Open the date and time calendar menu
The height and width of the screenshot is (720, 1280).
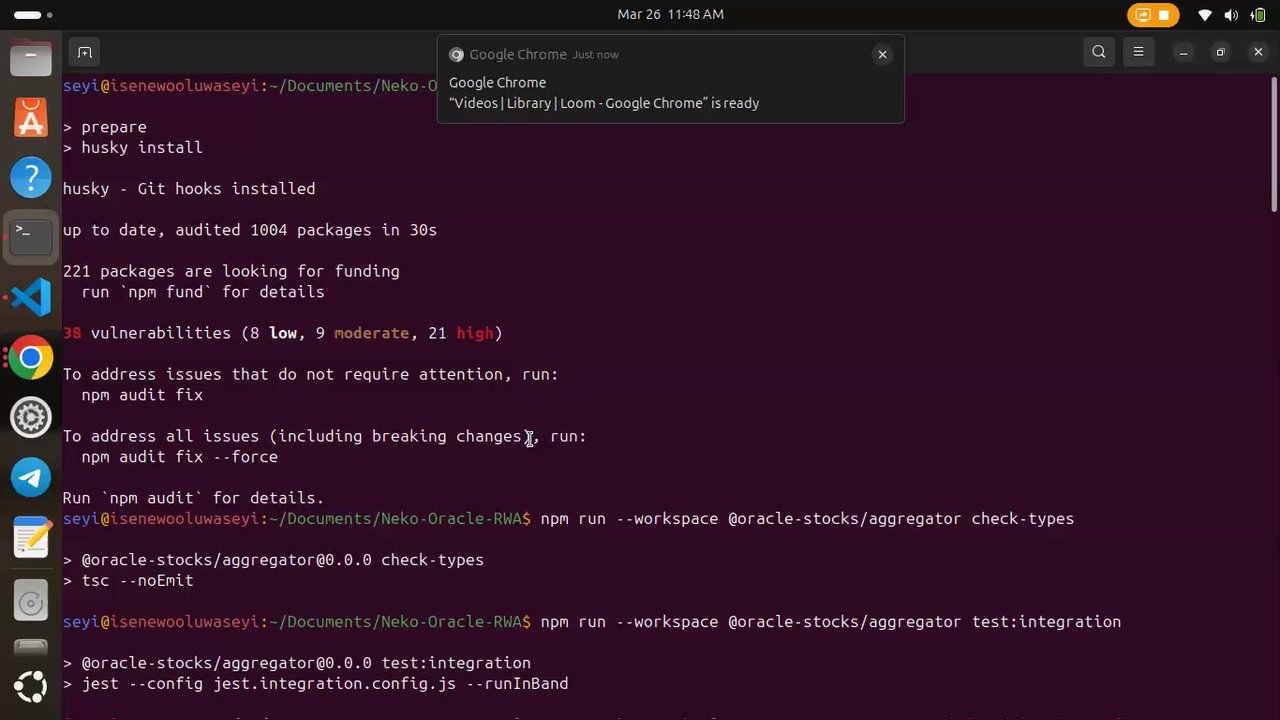670,14
